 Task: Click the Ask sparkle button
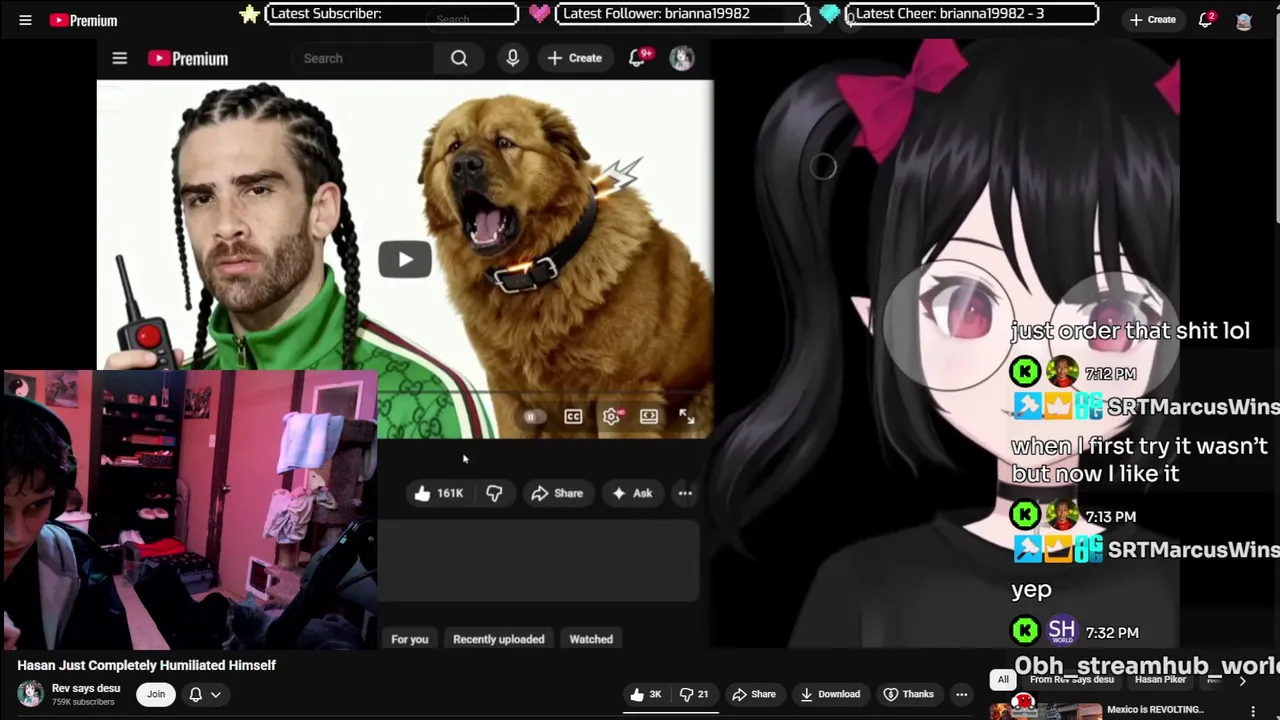(x=632, y=493)
